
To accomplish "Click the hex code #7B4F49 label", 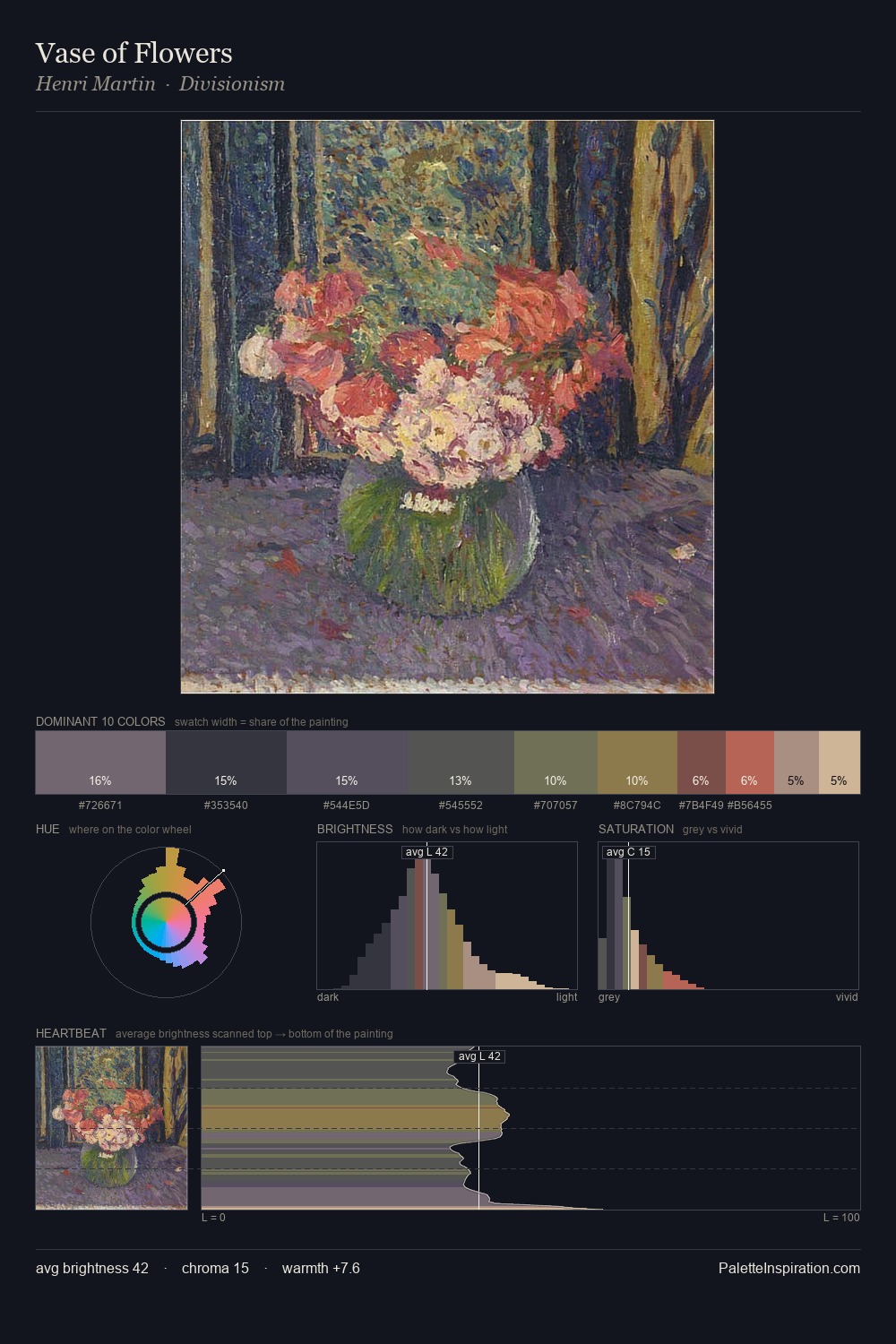I will 701,806.
